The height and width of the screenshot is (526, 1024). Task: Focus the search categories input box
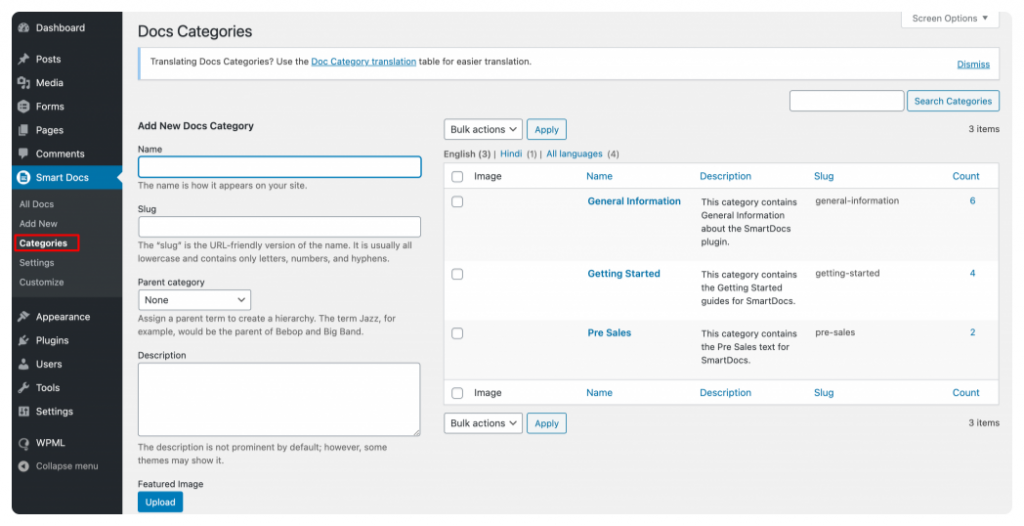pos(846,101)
